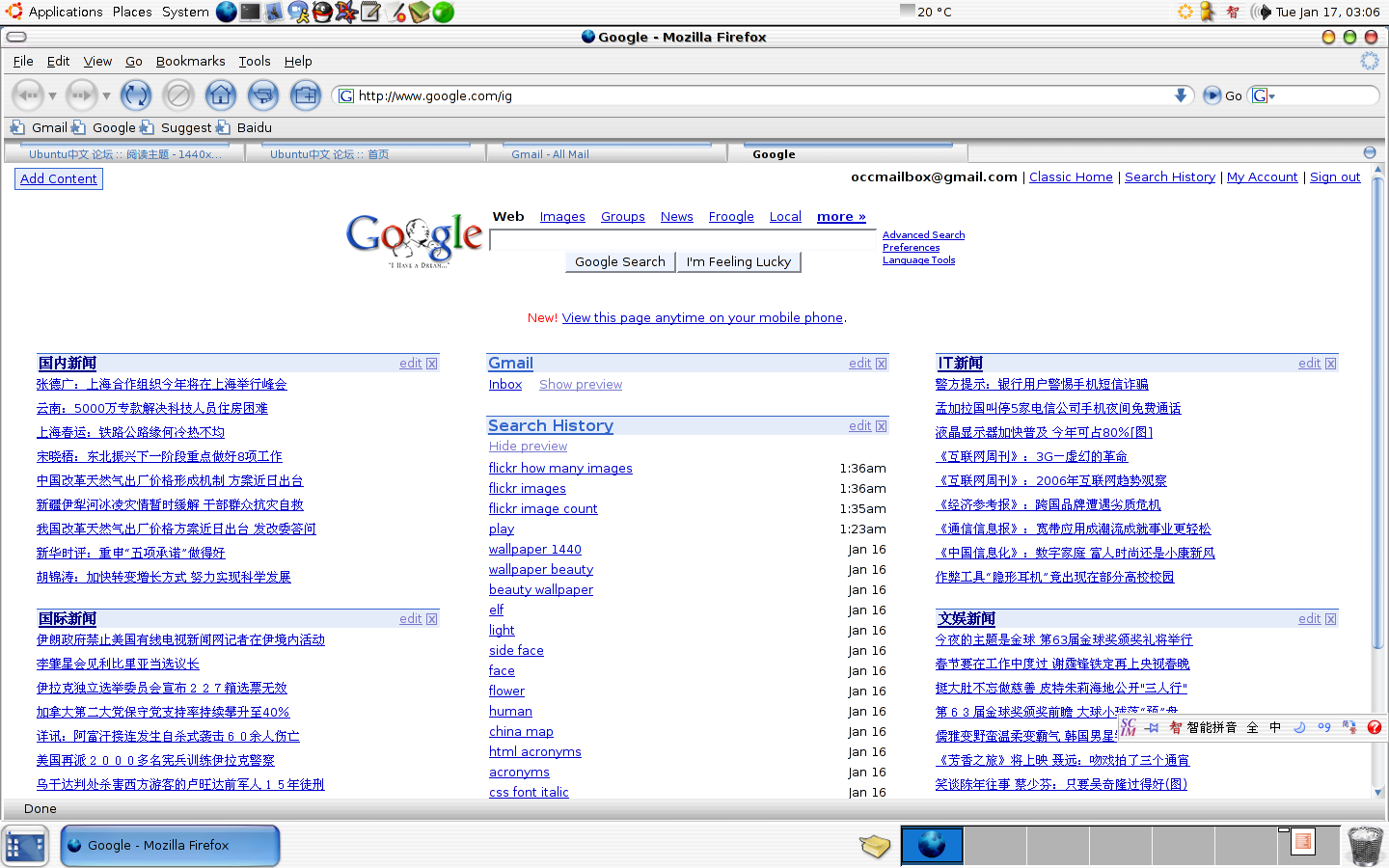Image resolution: width=1389 pixels, height=868 pixels.
Task: Click the Google - Mozilla Firefox taskbar button
Action: (170, 846)
